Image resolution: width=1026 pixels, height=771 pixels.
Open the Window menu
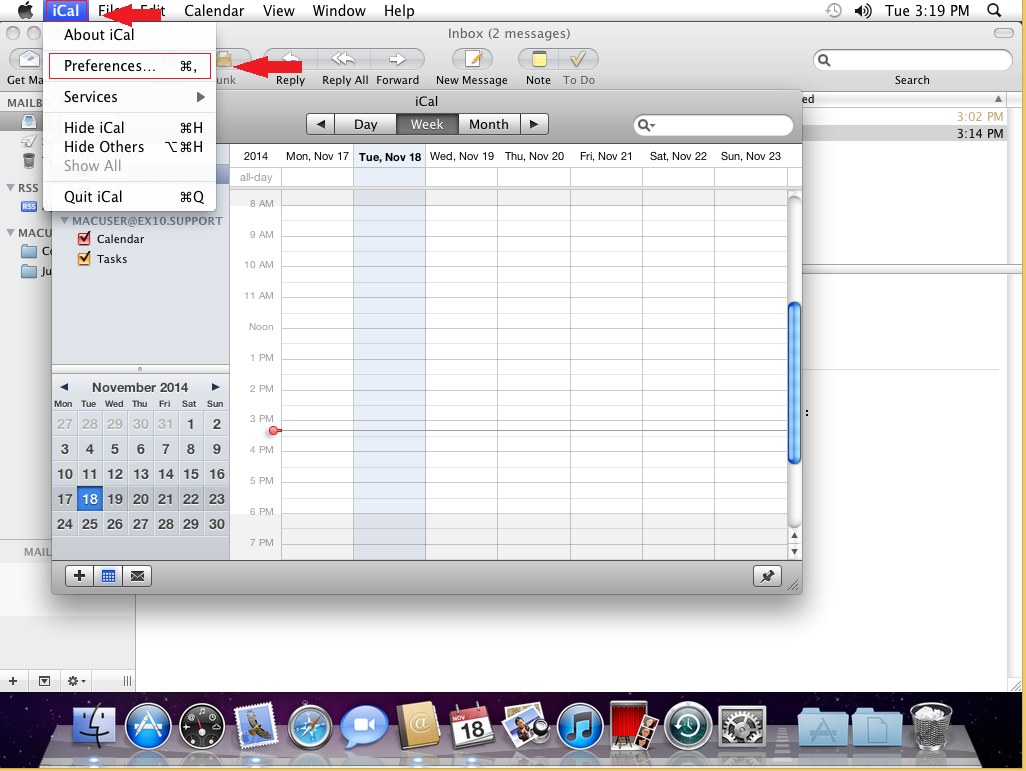click(x=339, y=11)
